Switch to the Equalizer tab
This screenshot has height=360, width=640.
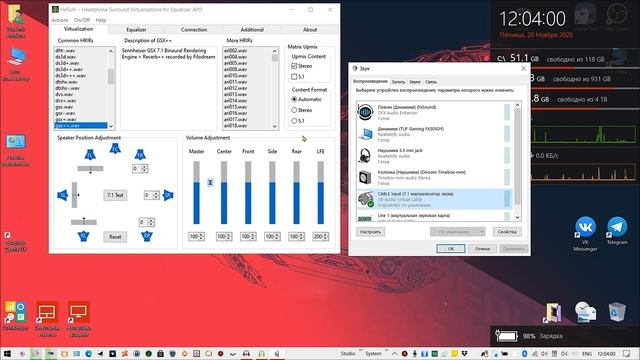click(x=136, y=29)
